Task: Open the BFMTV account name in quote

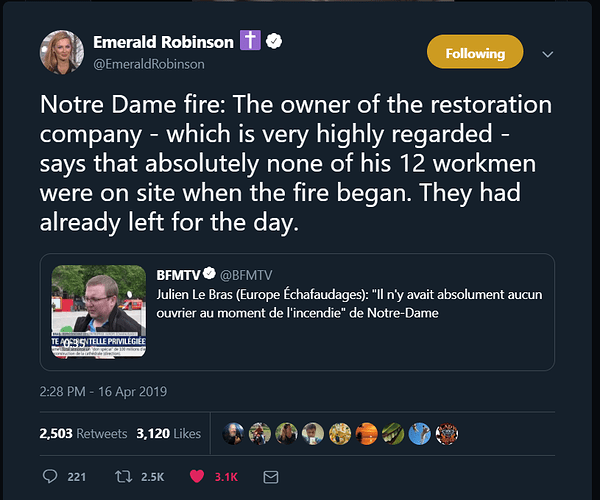Action: 178,275
